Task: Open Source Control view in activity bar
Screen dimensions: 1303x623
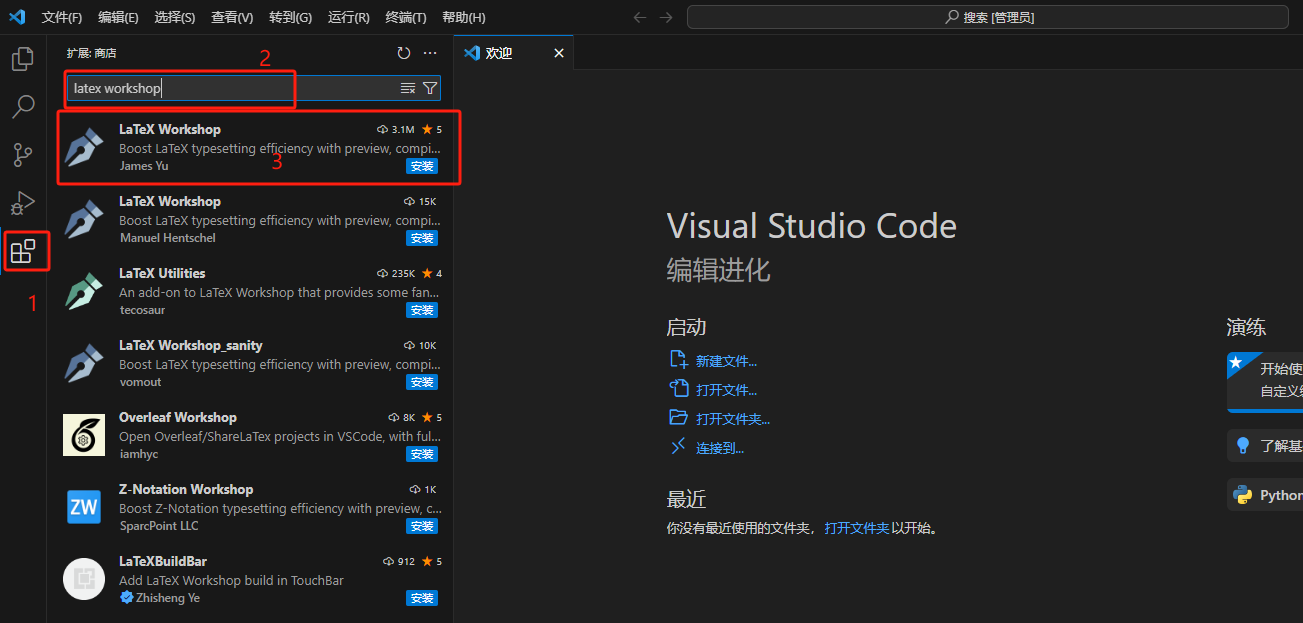Action: coord(22,155)
